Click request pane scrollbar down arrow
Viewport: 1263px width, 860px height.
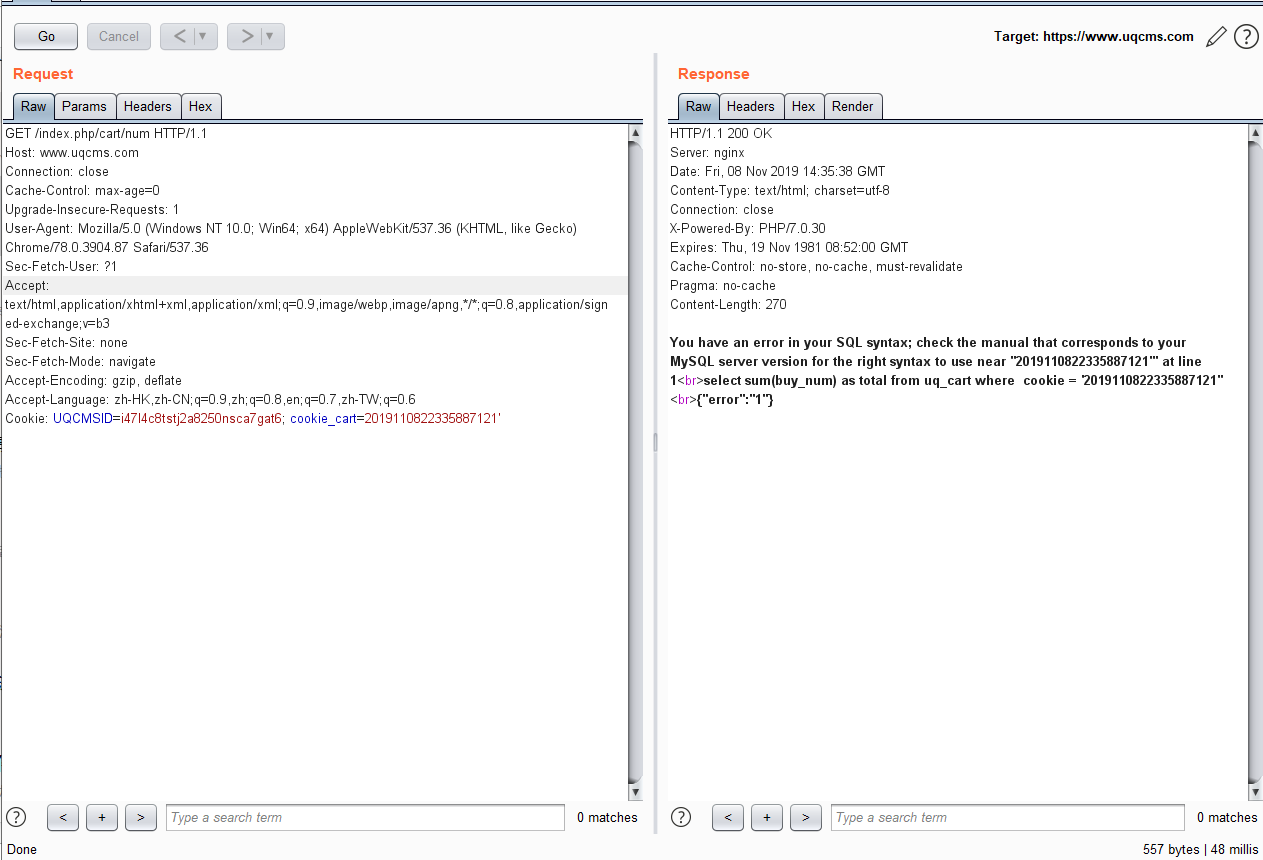coord(636,792)
